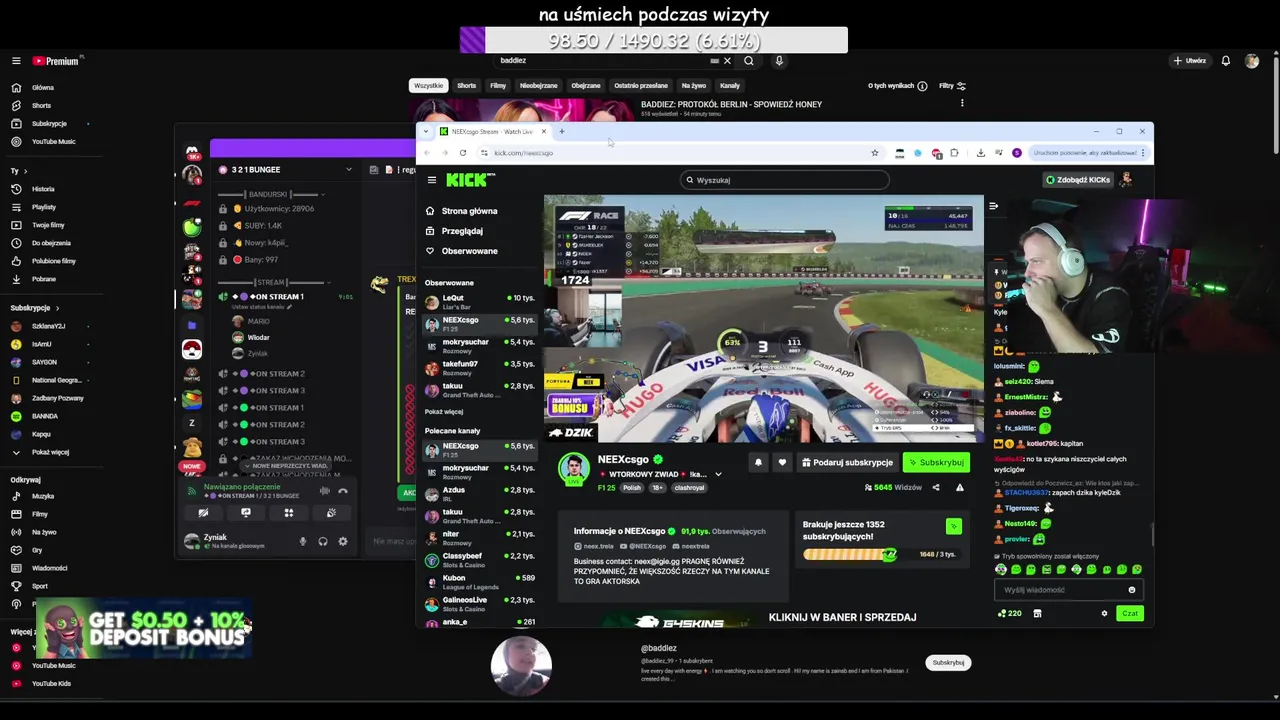The height and width of the screenshot is (720, 1280).
Task: Open Classybeef in recommended channels
Action: [479, 559]
